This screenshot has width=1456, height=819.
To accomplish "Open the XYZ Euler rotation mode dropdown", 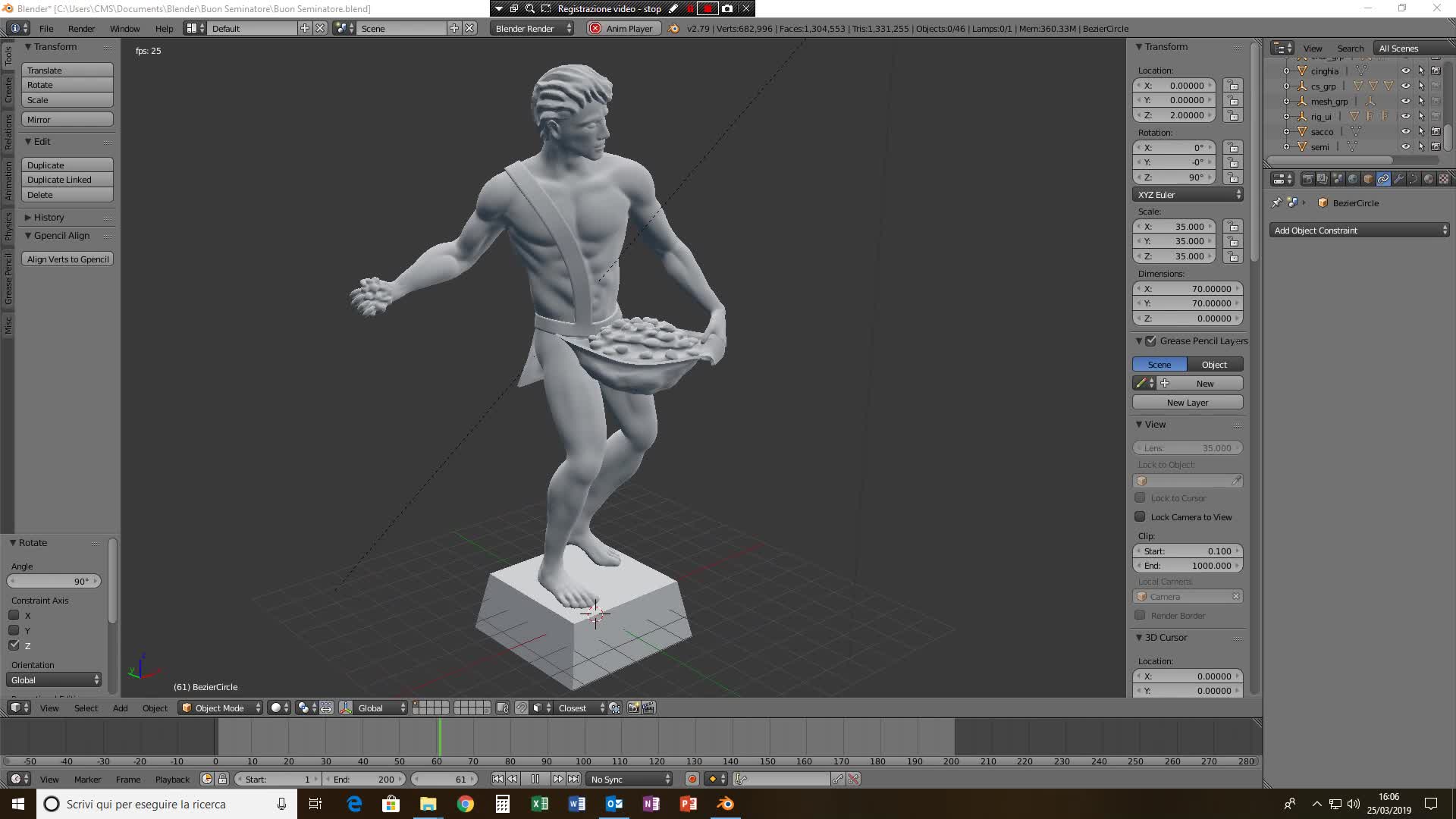I will (1188, 195).
